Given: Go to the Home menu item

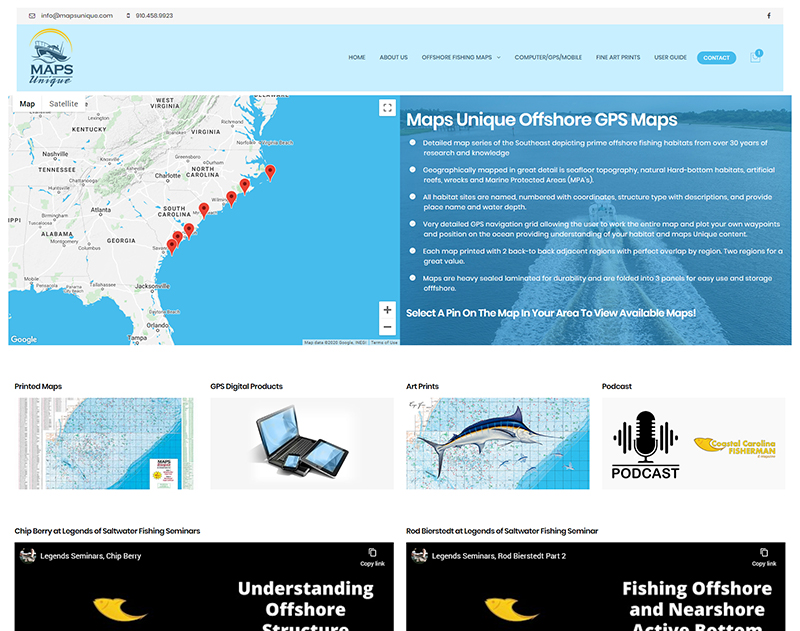Looking at the screenshot, I should coord(357,58).
